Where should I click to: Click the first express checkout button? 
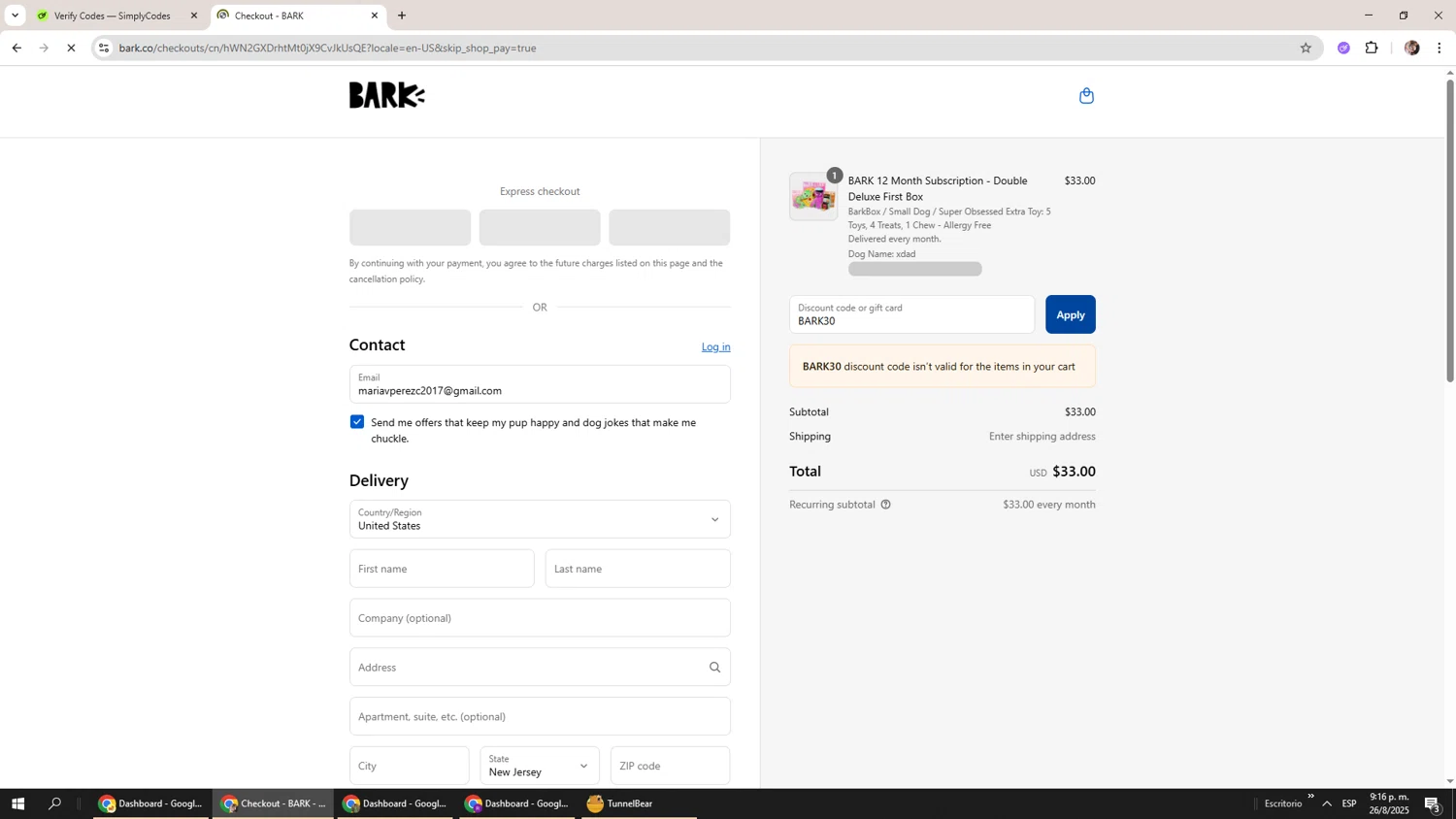[x=410, y=227]
